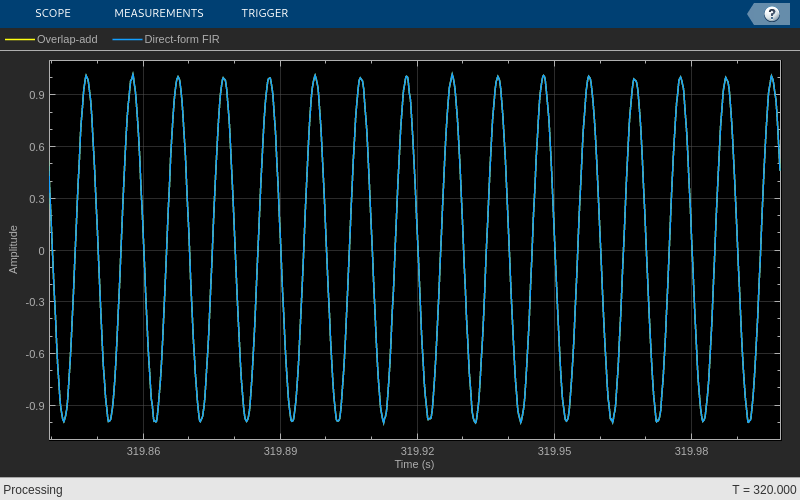Click the 0.6 amplitude tick label
The width and height of the screenshot is (800, 500).
click(37, 147)
